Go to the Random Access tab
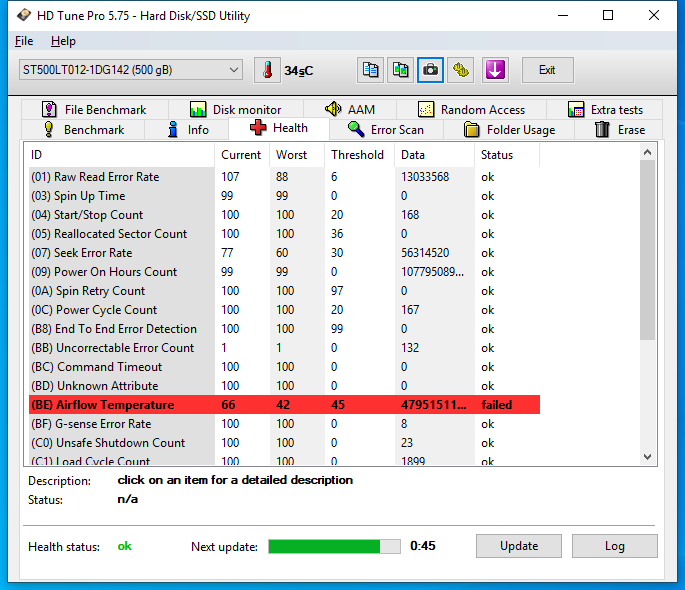 pos(471,110)
